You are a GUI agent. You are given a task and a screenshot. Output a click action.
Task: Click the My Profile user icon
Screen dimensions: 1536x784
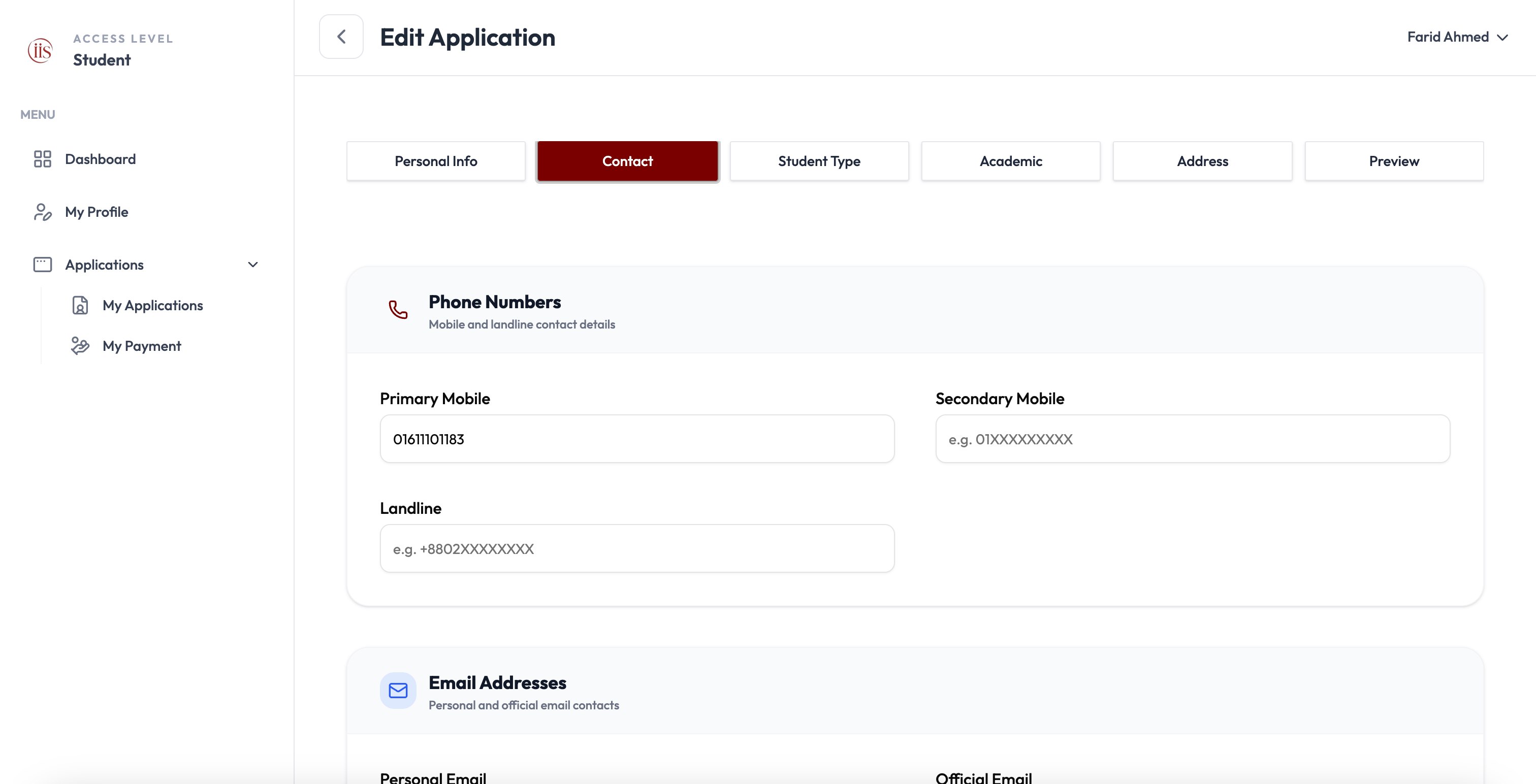(x=42, y=212)
